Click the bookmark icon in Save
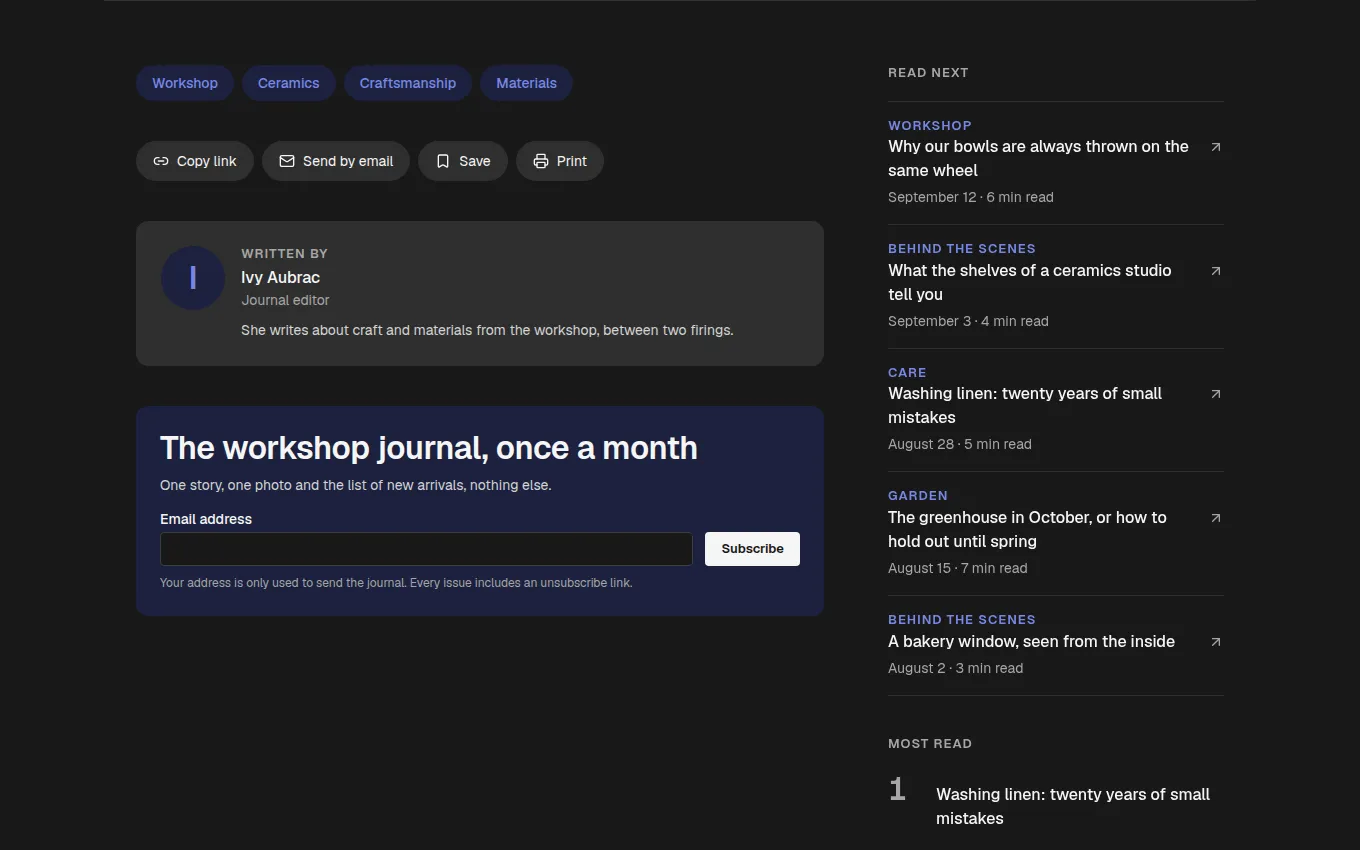 443,161
